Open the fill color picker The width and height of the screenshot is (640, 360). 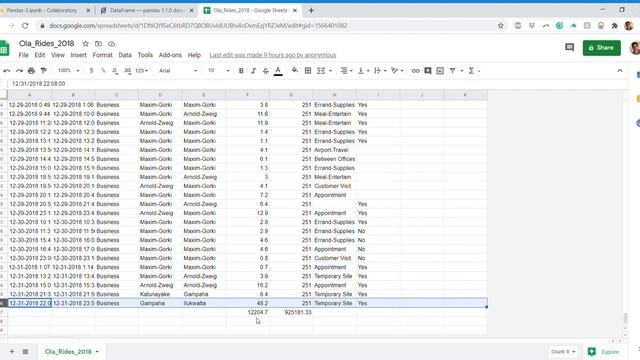tap(295, 71)
